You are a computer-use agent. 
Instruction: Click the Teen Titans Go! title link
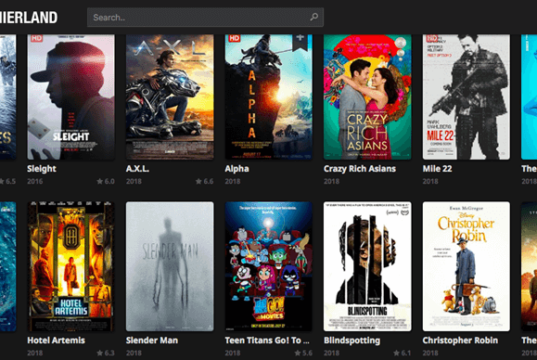click(267, 340)
